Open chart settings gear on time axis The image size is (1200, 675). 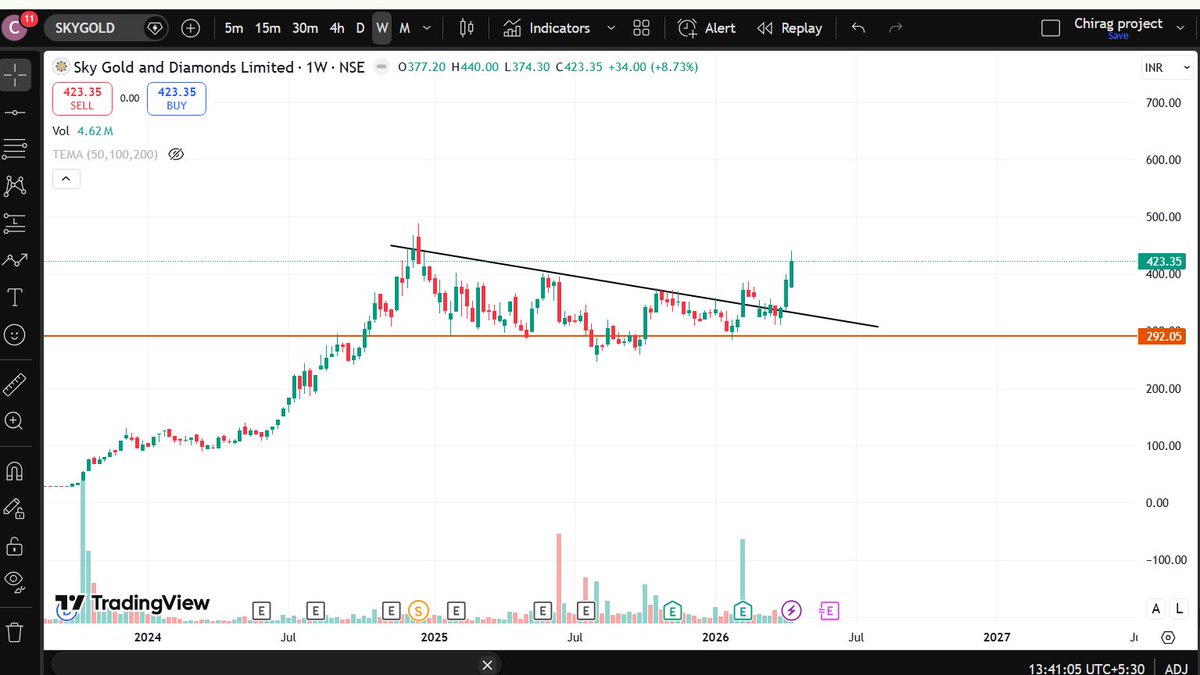click(x=1168, y=637)
